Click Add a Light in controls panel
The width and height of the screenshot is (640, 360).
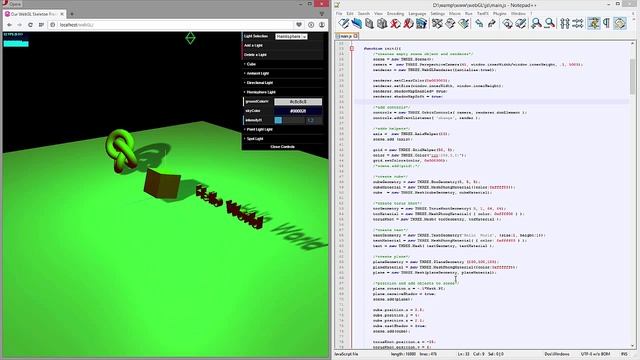[x=283, y=45]
